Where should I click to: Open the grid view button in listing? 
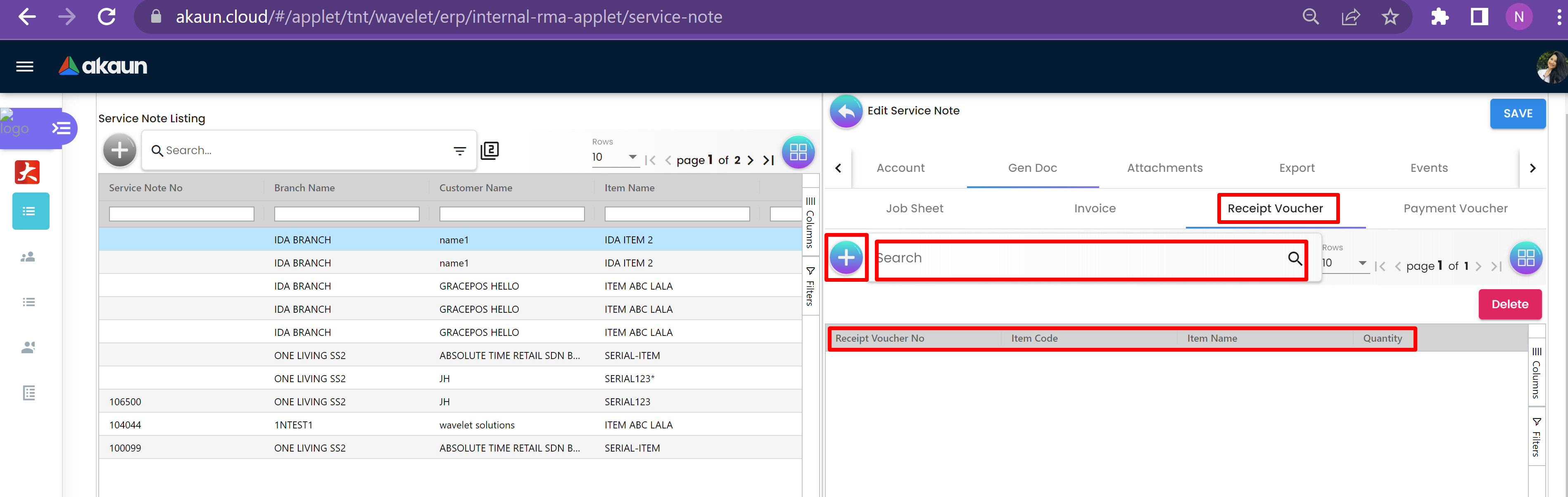[x=797, y=152]
